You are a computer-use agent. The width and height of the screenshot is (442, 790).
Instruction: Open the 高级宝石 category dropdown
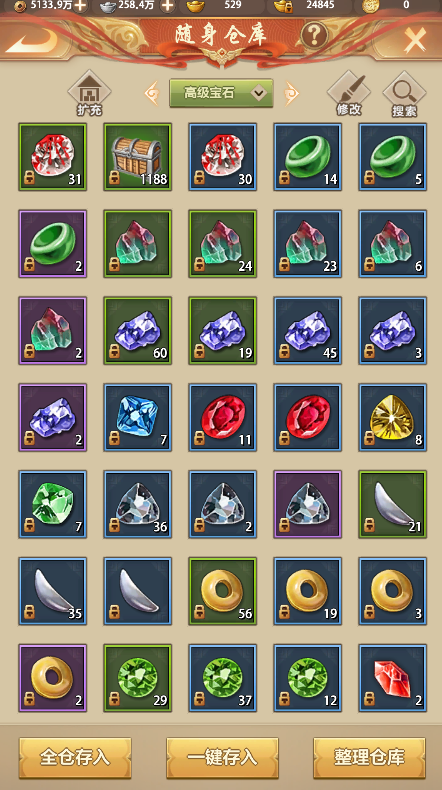pyautogui.click(x=221, y=93)
